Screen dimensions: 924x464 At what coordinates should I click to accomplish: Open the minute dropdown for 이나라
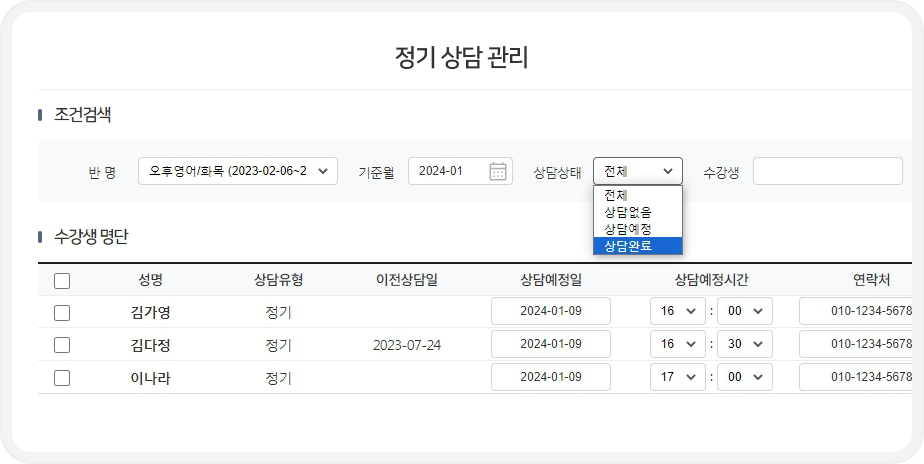click(744, 377)
